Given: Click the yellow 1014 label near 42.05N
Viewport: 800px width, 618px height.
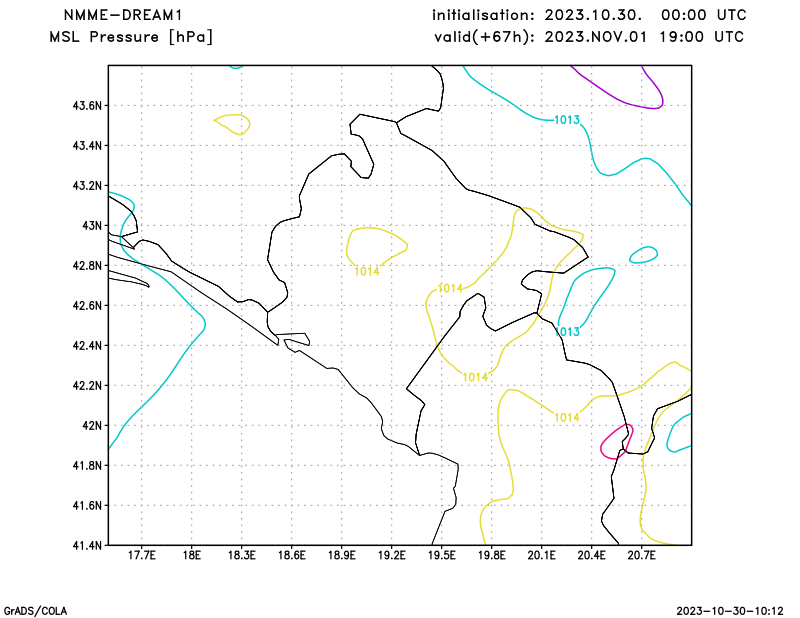Looking at the screenshot, I should (567, 417).
